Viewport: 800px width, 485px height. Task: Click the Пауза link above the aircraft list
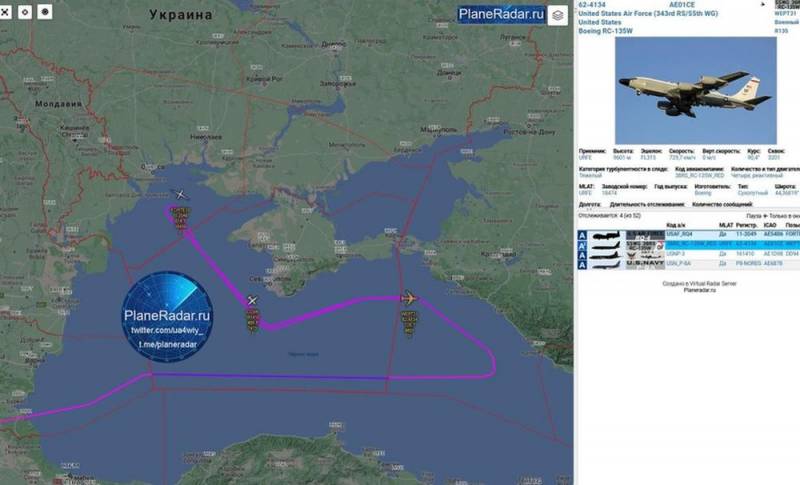(756, 216)
